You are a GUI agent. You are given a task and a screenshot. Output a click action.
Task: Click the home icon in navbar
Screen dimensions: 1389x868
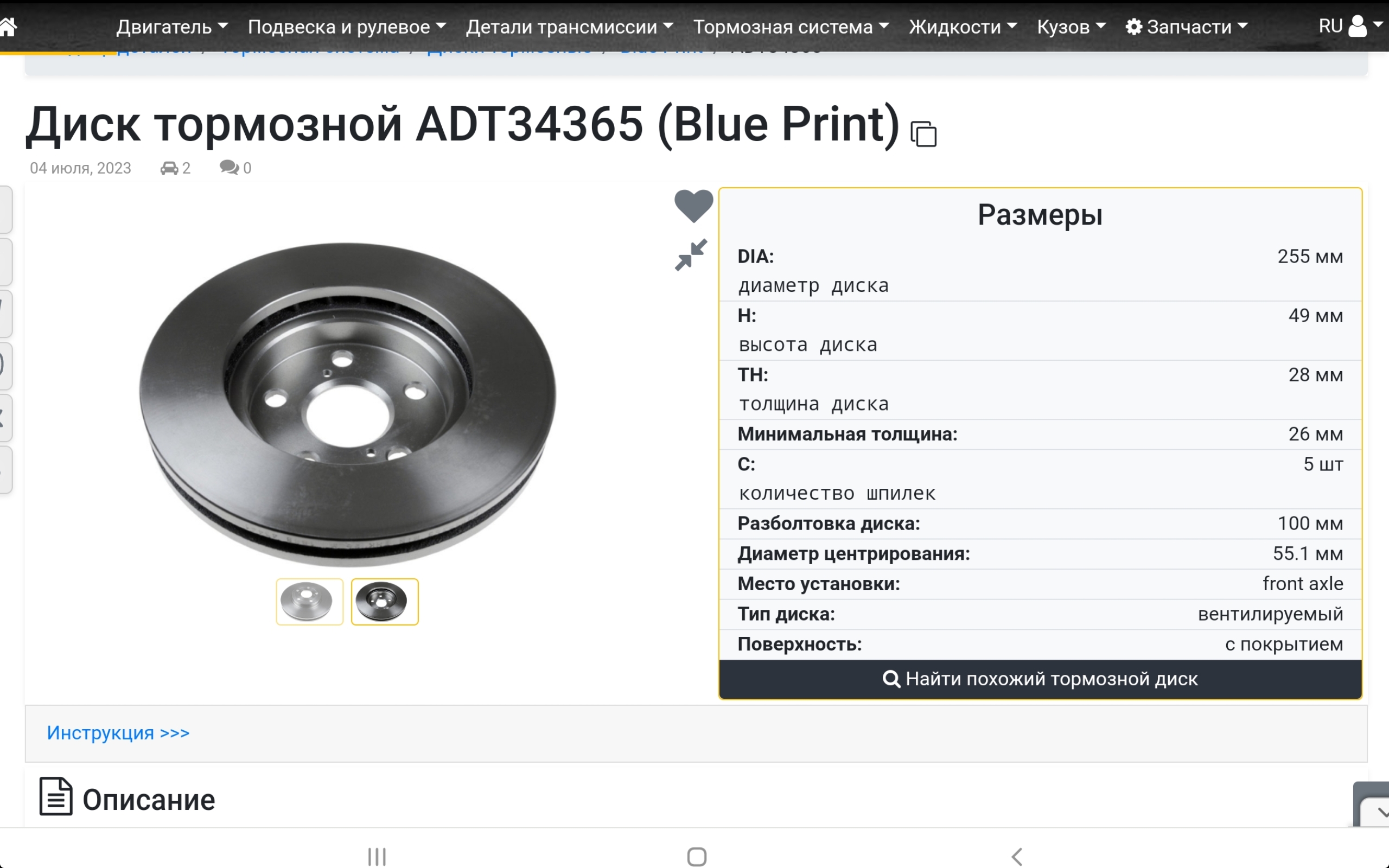8,26
